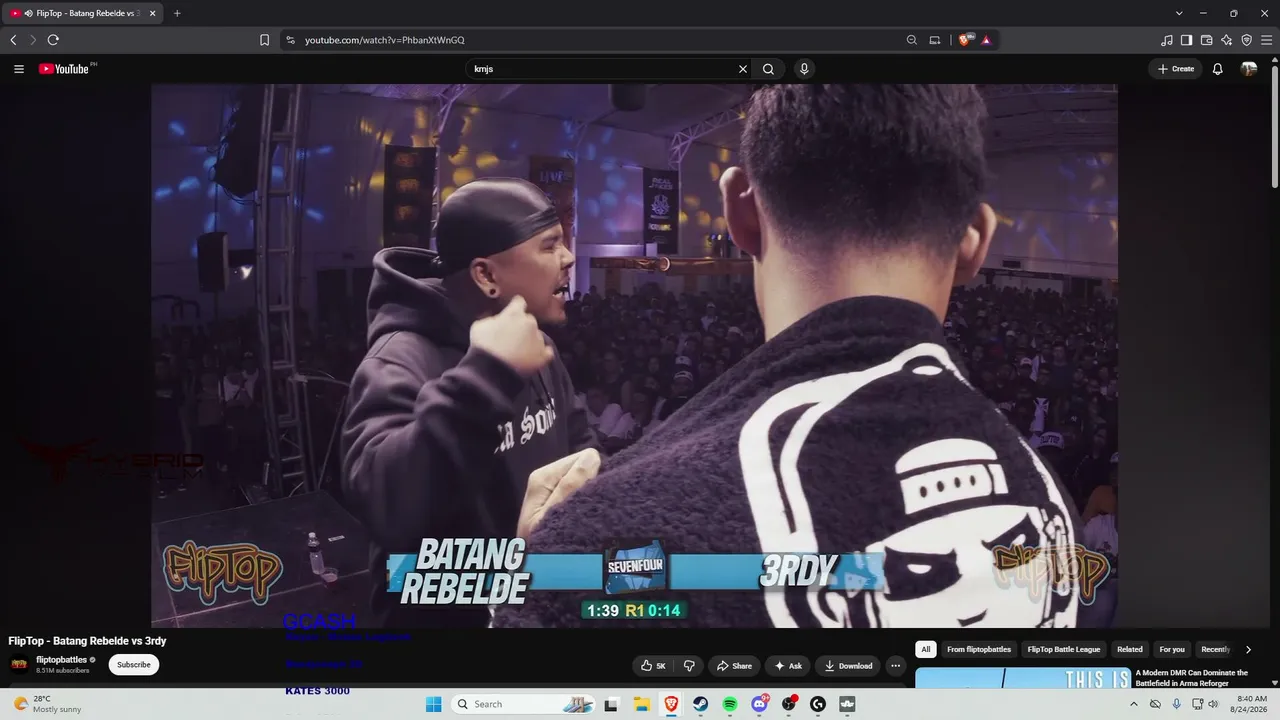The width and height of the screenshot is (1280, 720).
Task: Open Brave Rewards triangle icon
Action: [986, 40]
